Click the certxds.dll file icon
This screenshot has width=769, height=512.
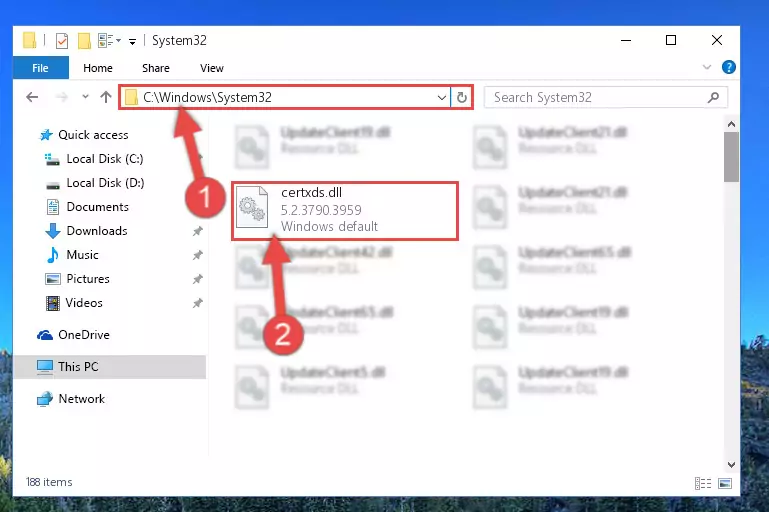pyautogui.click(x=252, y=207)
